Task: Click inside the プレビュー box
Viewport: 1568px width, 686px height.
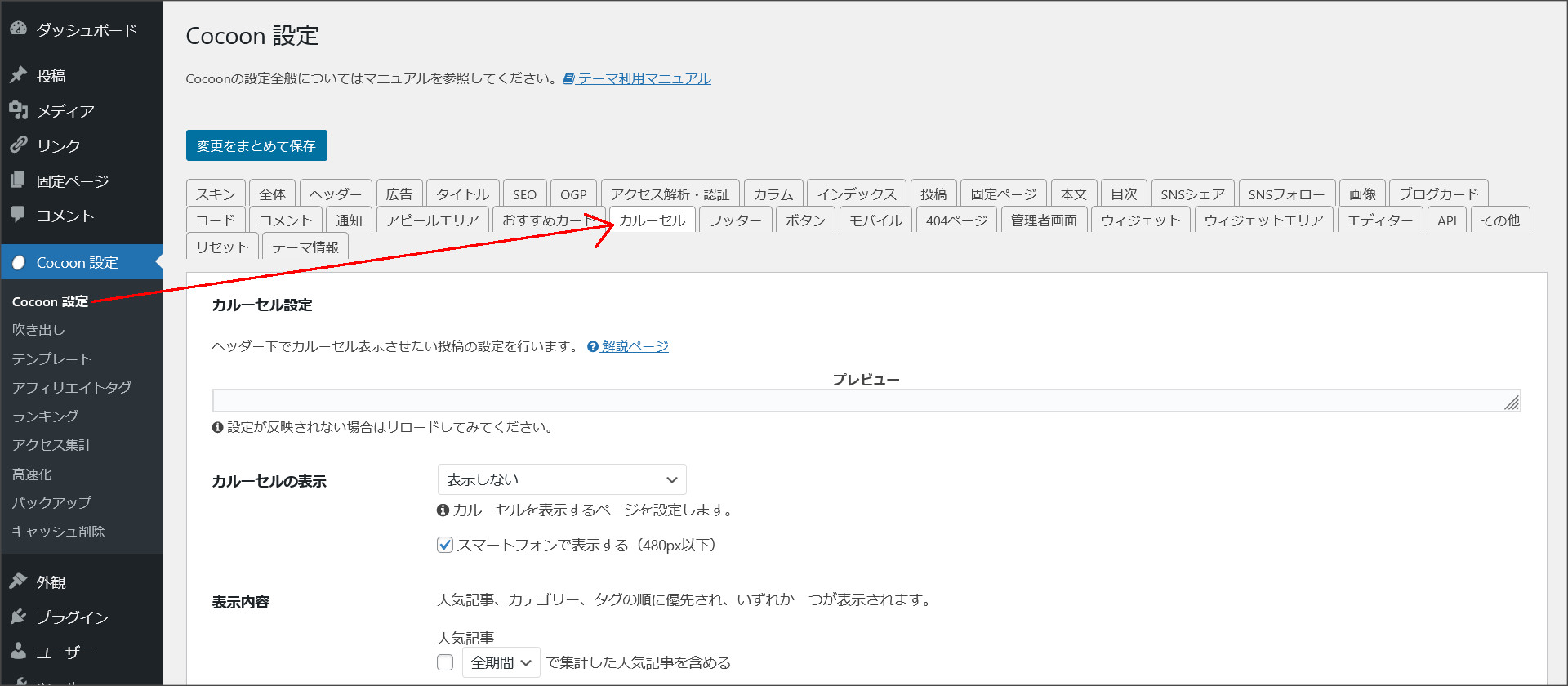Action: (866, 400)
